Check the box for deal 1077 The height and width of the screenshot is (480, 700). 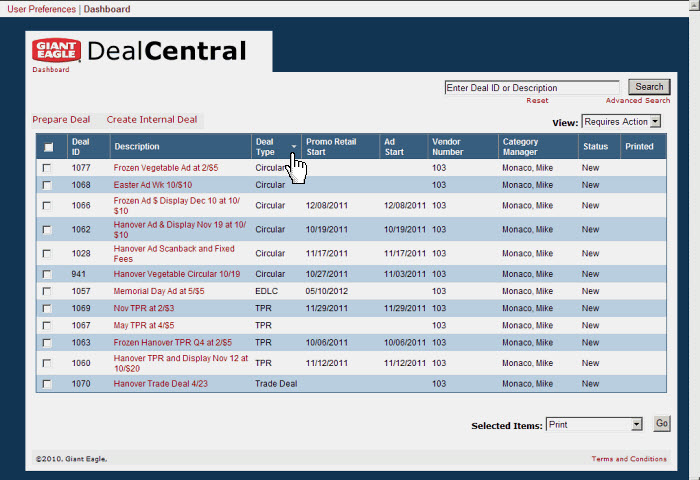46,168
